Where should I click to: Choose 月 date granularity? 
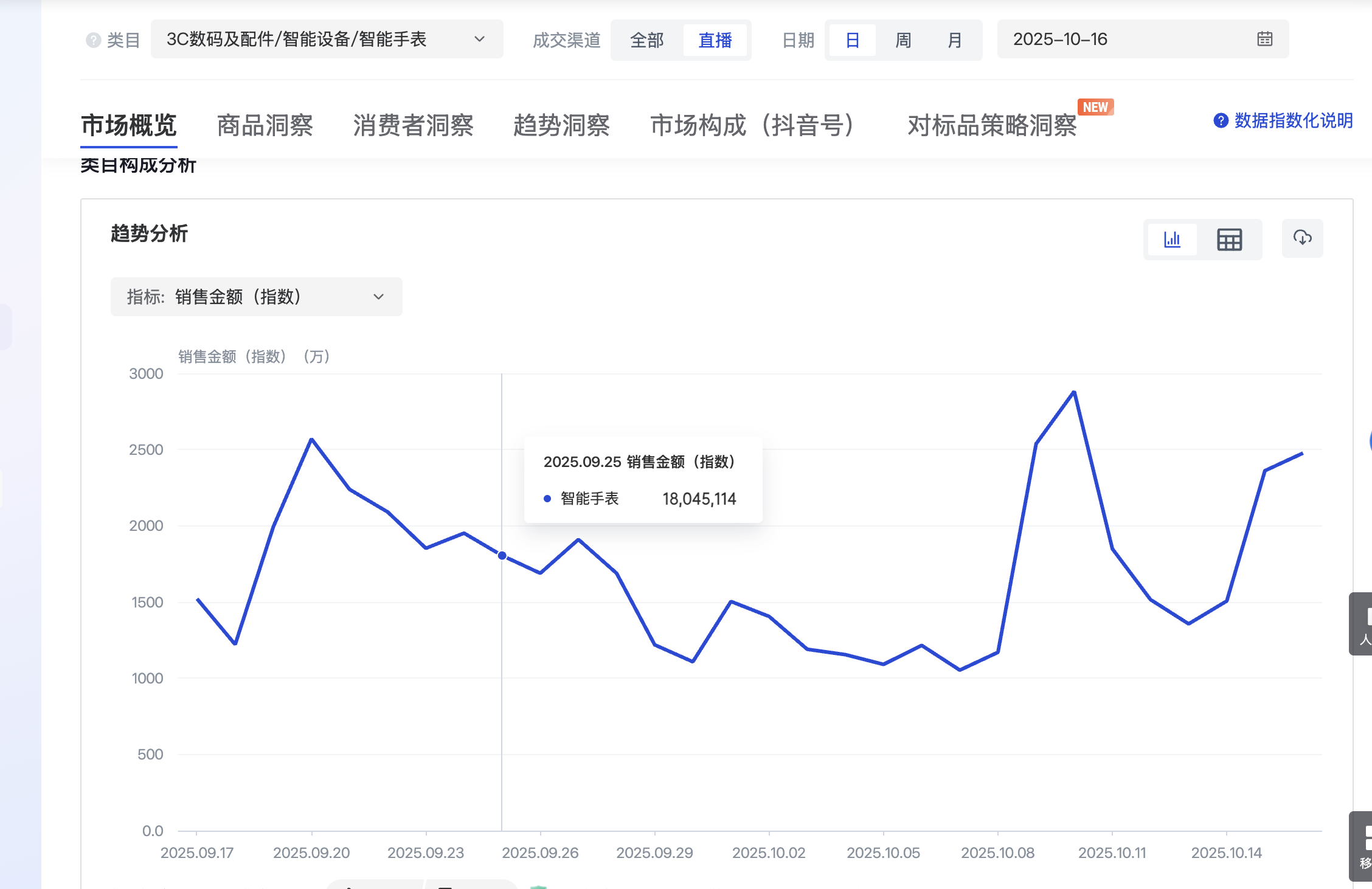[x=954, y=40]
